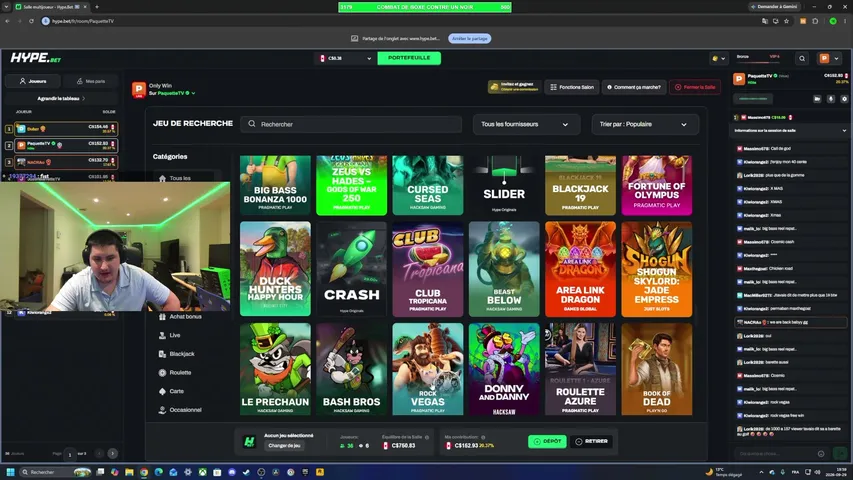Screen dimensions: 853x480
Task: Open the search magnifier in the header
Action: 802,58
